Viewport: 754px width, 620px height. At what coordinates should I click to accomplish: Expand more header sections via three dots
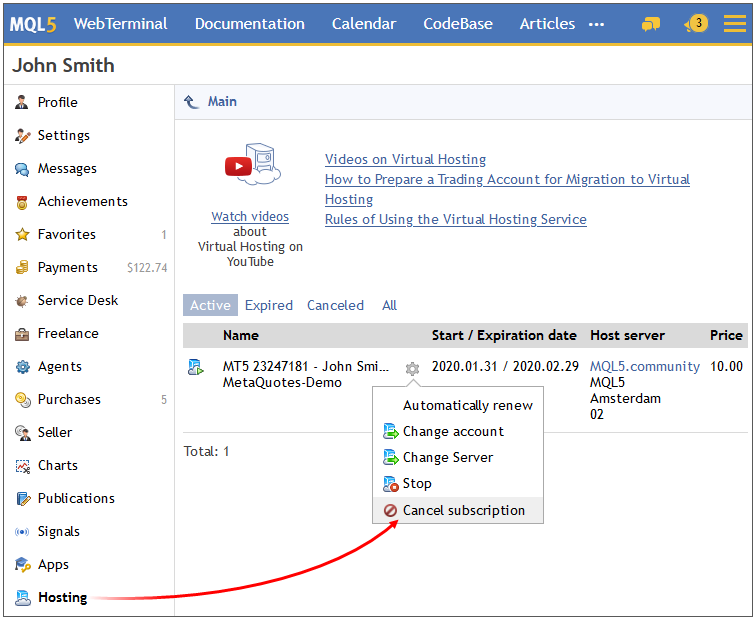pyautogui.click(x=596, y=25)
